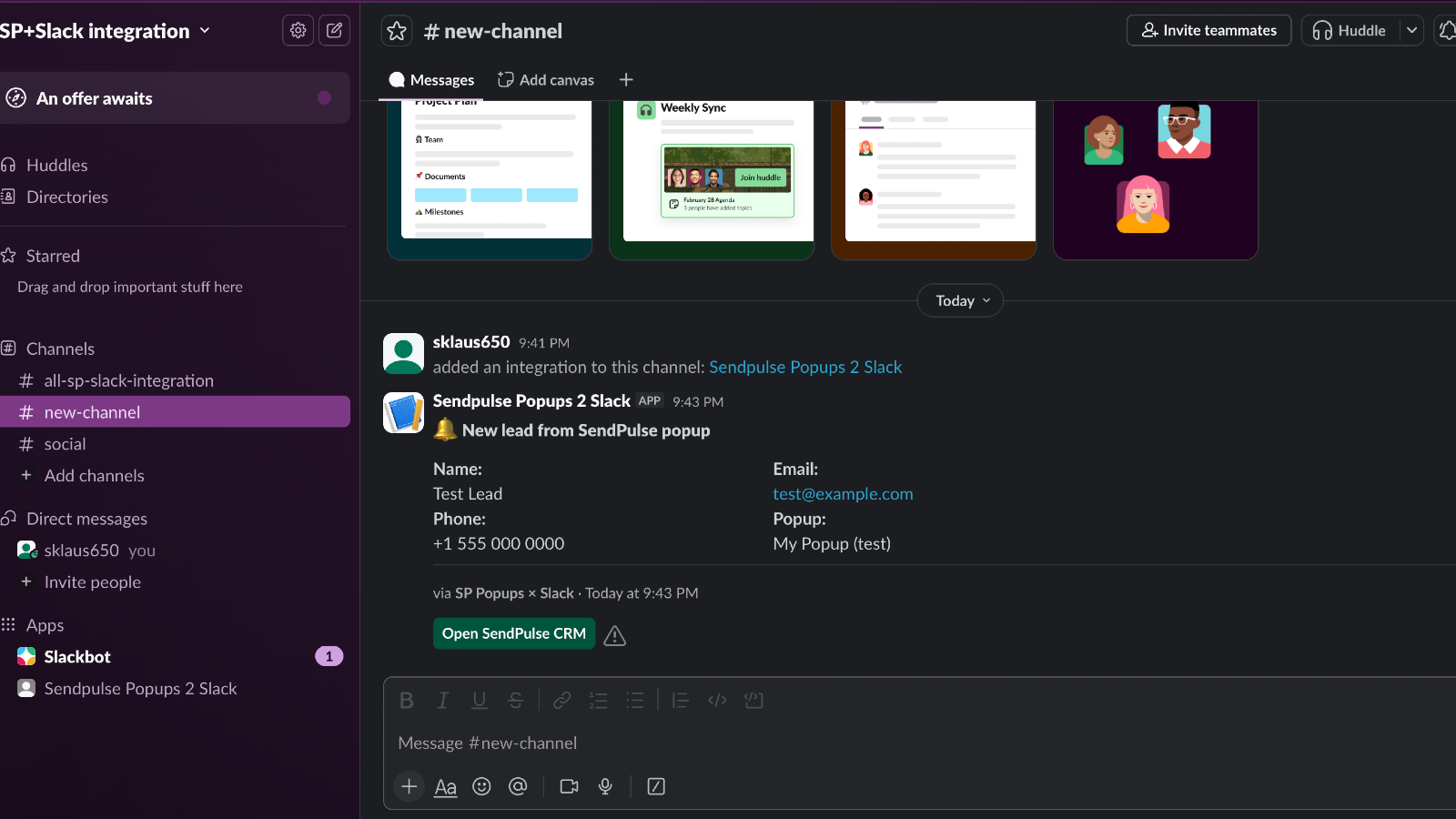Click Add canvas tab
This screenshot has width=1456, height=819.
click(546, 80)
